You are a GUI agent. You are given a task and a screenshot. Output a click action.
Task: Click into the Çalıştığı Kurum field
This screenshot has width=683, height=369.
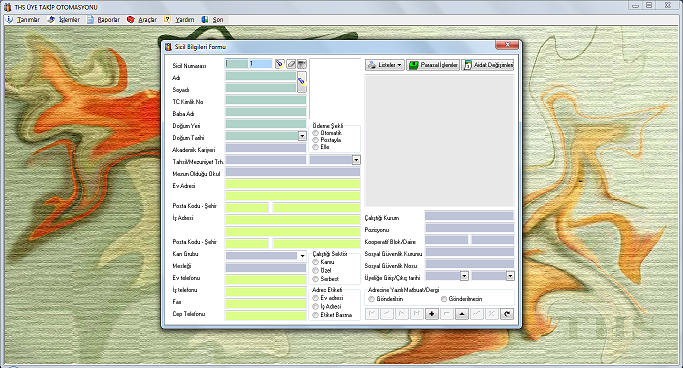(x=470, y=216)
